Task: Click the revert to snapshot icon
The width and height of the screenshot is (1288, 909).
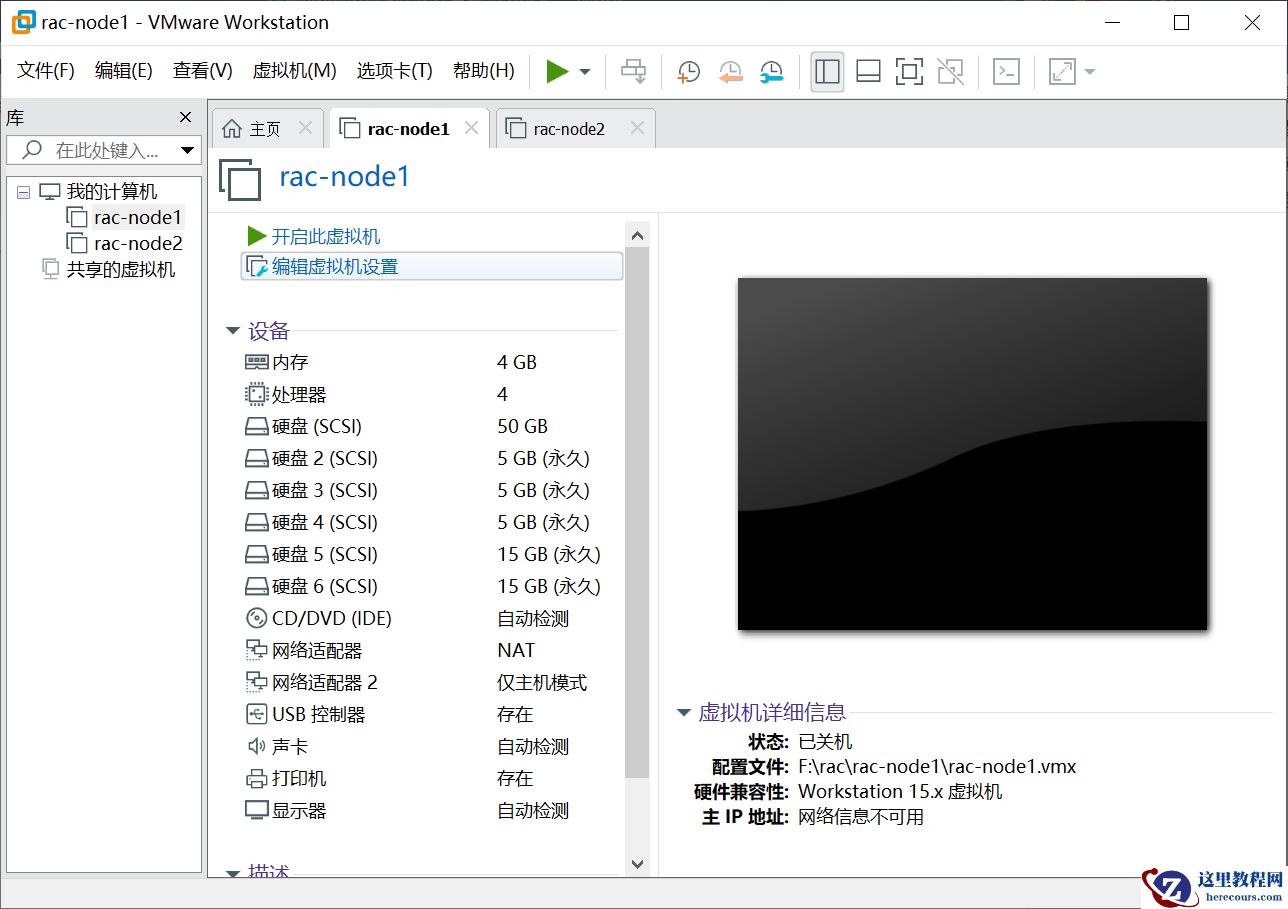Action: click(x=730, y=71)
